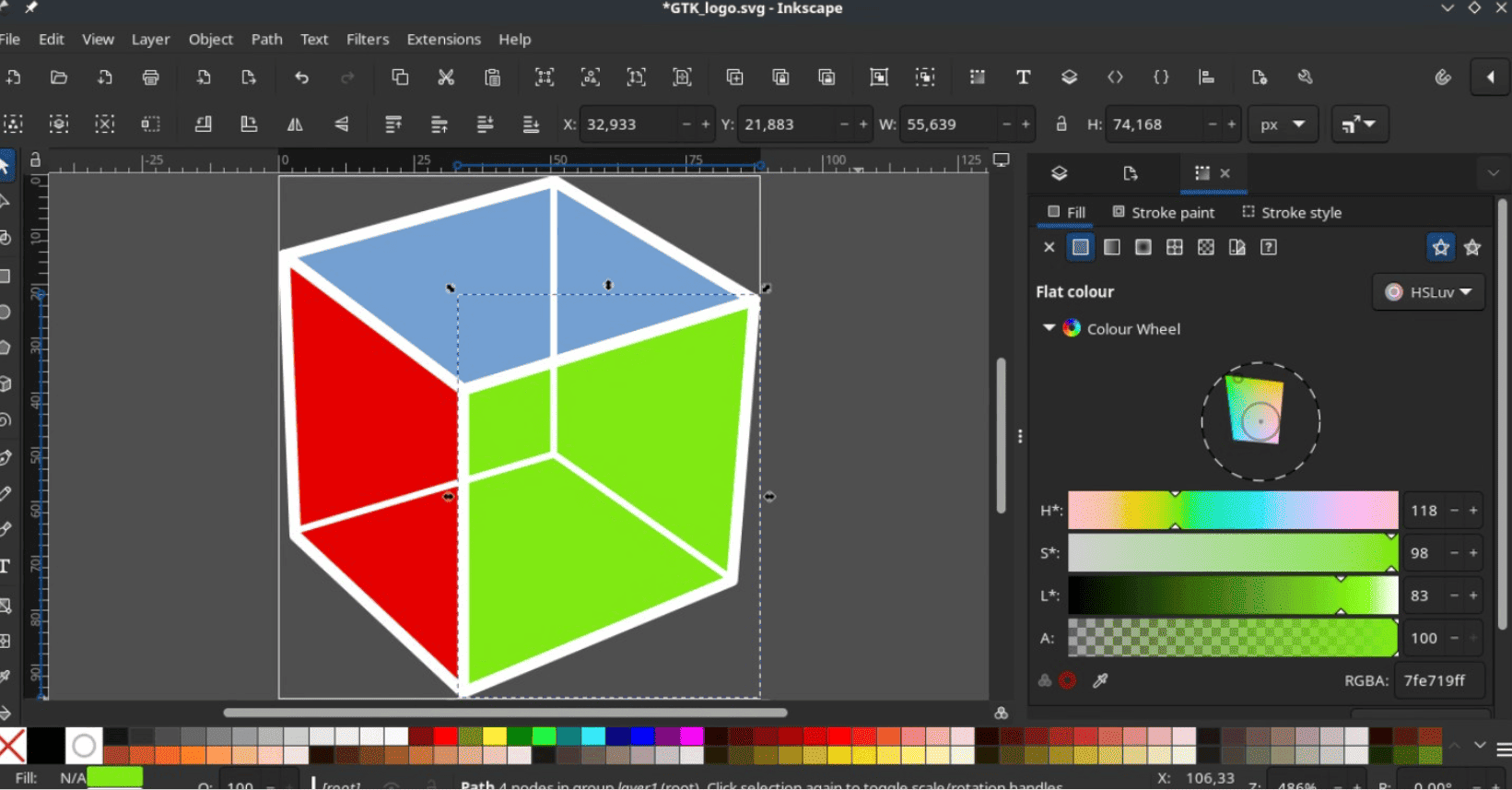Switch to the Stroke style tab
This screenshot has height=790, width=1512.
(x=1291, y=213)
